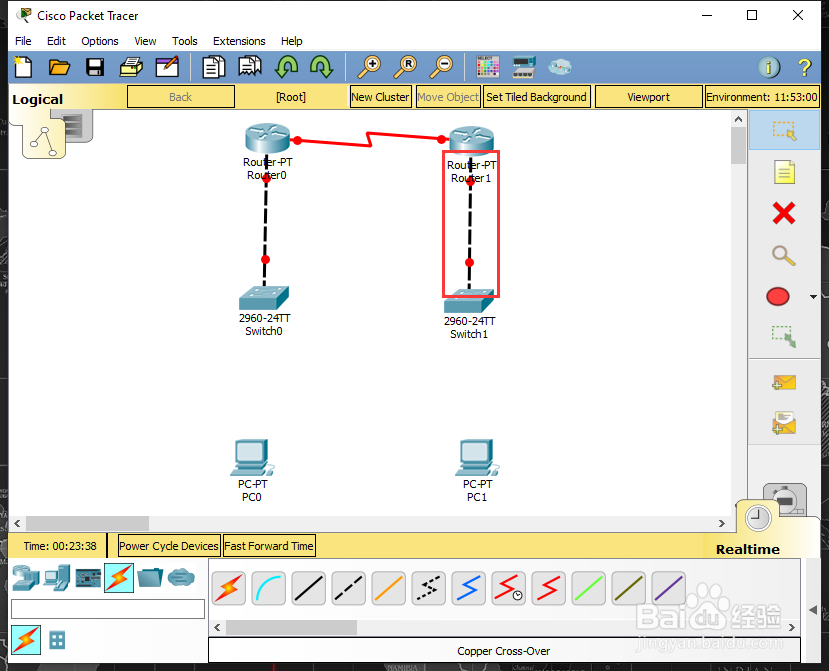Click Power Cycle Devices button

pyautogui.click(x=169, y=546)
